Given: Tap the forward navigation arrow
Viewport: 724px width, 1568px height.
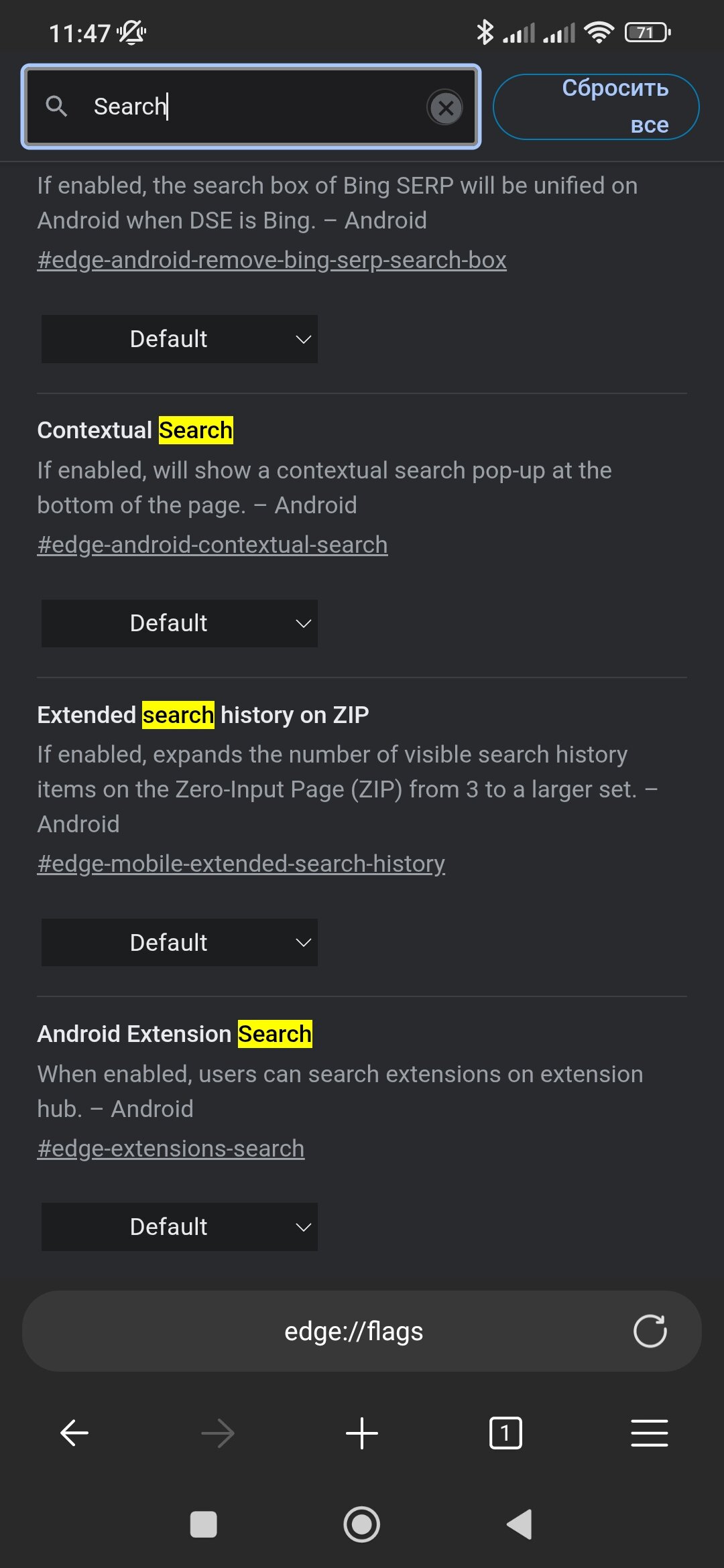Looking at the screenshot, I should 218,1433.
